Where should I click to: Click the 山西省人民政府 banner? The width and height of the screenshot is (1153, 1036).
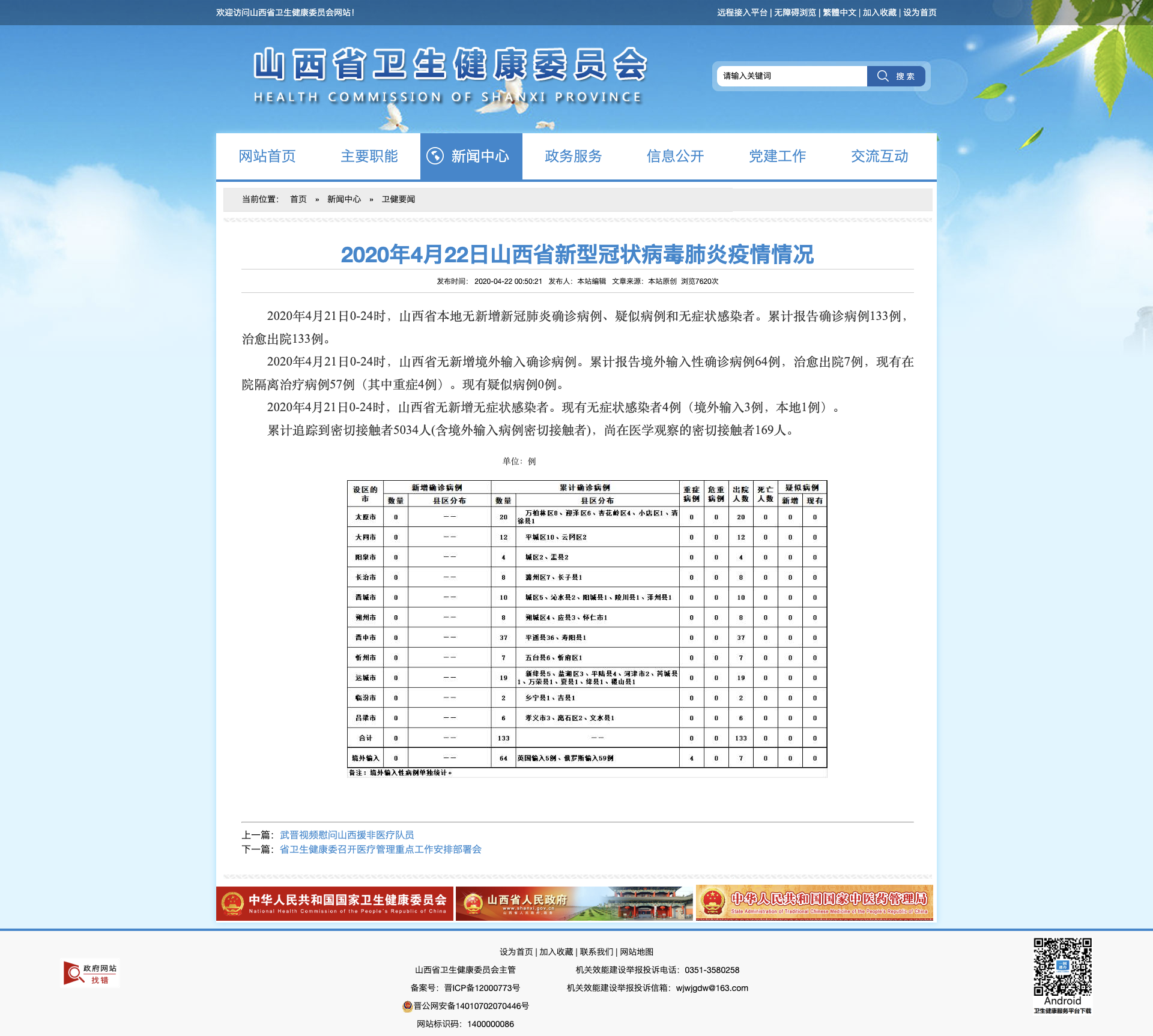tap(574, 903)
